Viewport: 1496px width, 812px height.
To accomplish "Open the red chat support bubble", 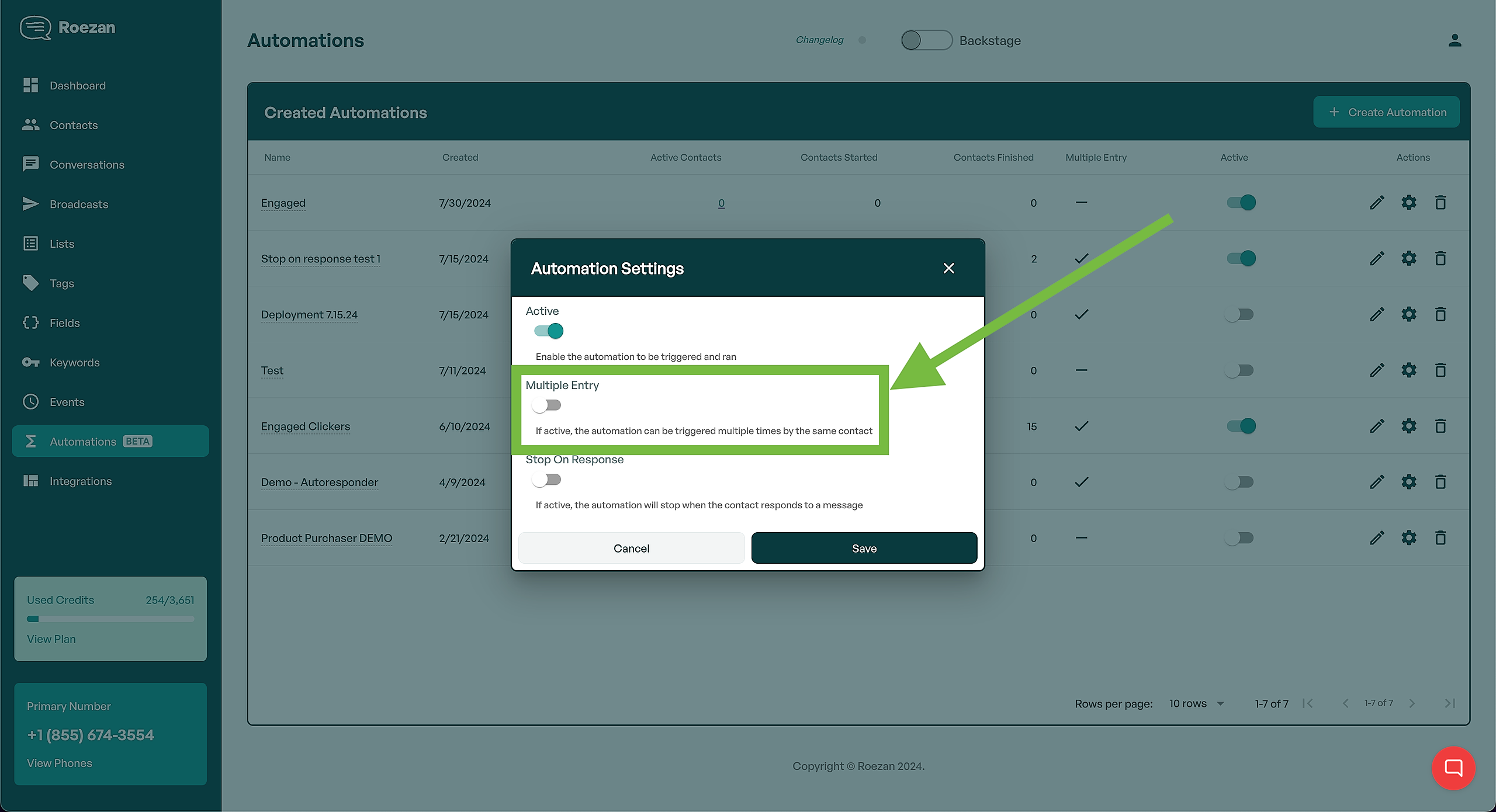I will 1453,768.
